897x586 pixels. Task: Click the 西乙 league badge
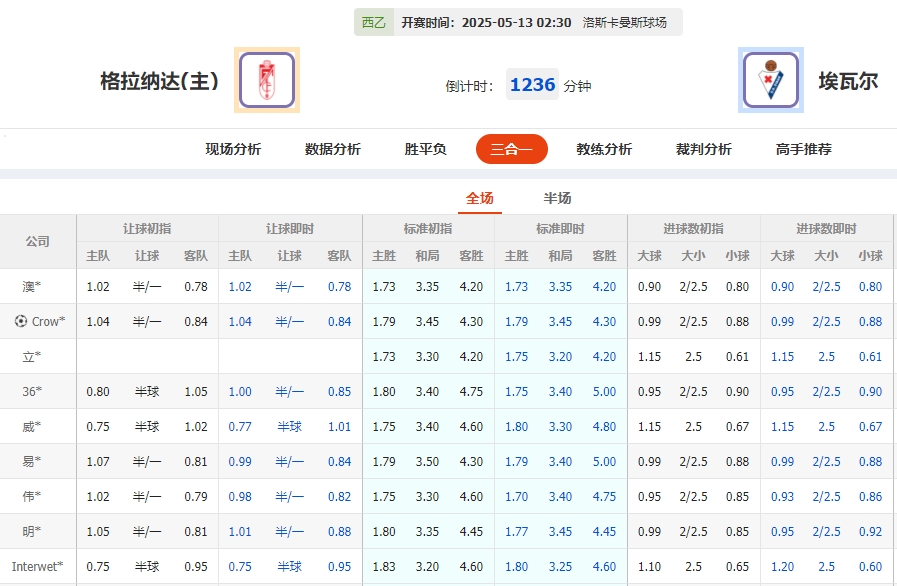pos(371,20)
